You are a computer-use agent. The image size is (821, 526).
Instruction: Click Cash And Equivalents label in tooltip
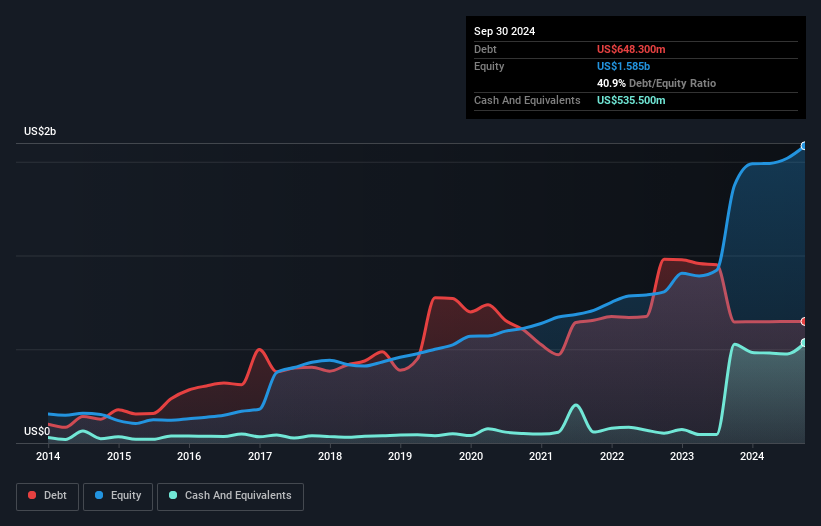point(527,100)
